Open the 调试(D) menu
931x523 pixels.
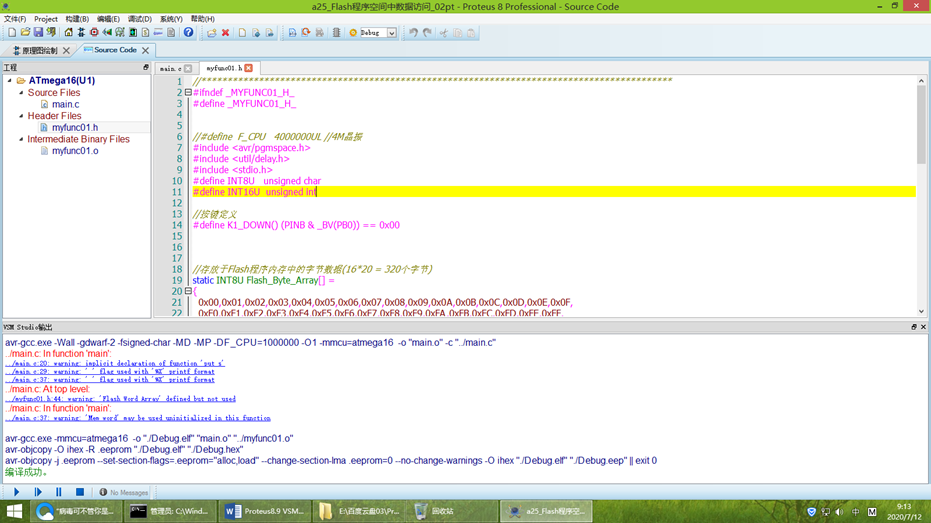point(140,19)
